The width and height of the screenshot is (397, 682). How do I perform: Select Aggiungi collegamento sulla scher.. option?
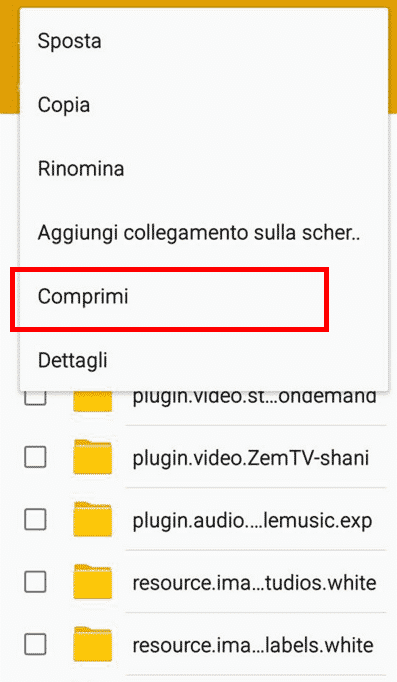pos(204,232)
